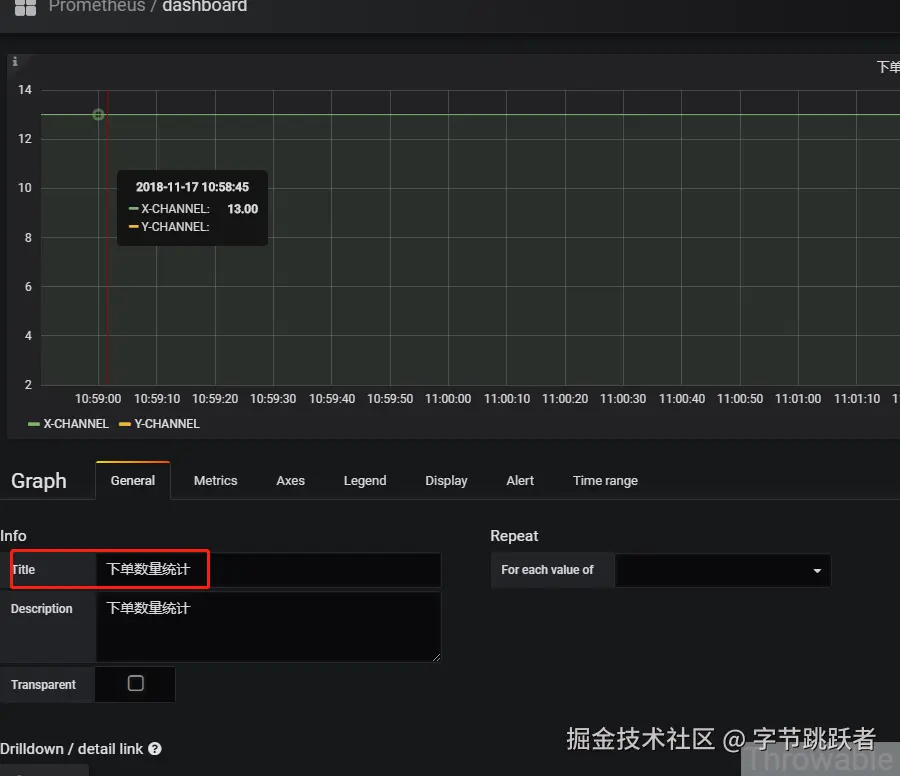Click the graph data point circle
The image size is (900, 776).
99,115
